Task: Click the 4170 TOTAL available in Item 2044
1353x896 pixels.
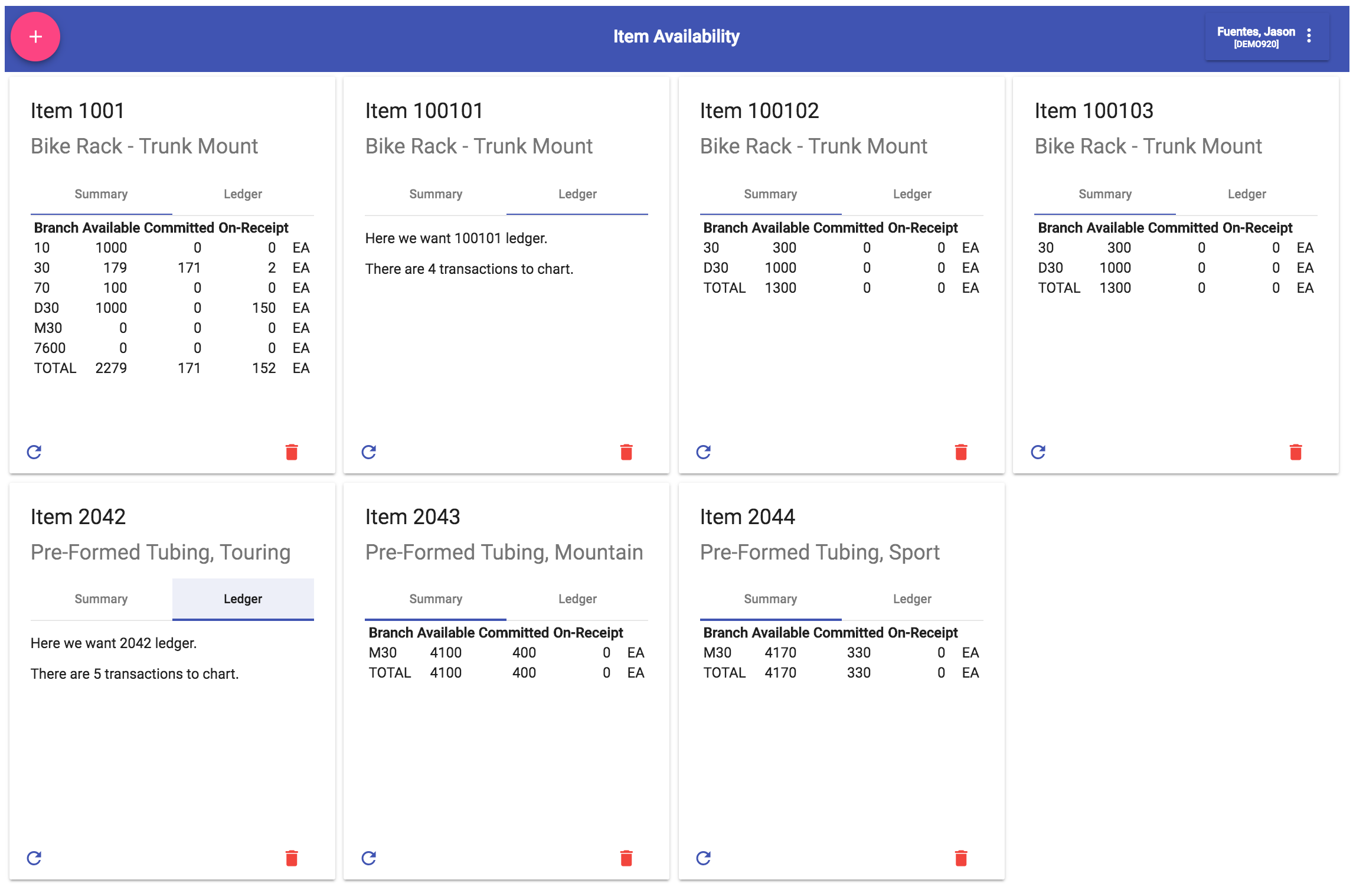Action: [780, 673]
